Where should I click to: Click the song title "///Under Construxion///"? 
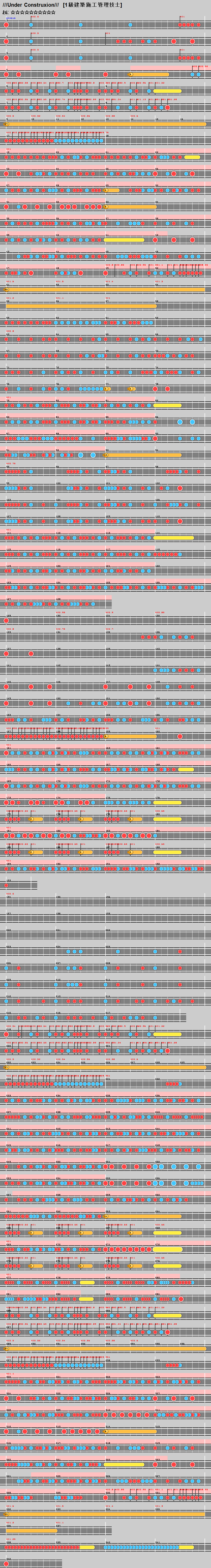tap(31, 5)
